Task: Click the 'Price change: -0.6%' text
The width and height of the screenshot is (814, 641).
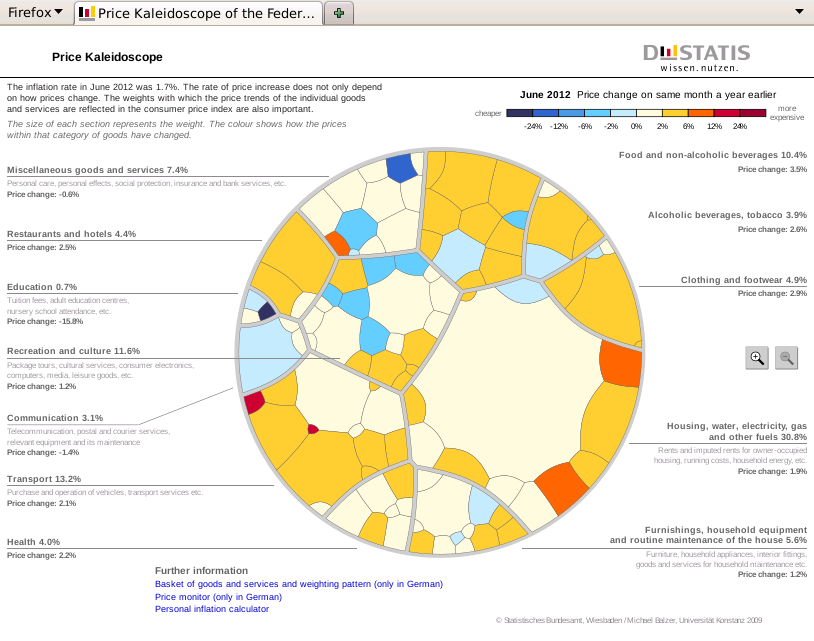Action: click(x=43, y=194)
